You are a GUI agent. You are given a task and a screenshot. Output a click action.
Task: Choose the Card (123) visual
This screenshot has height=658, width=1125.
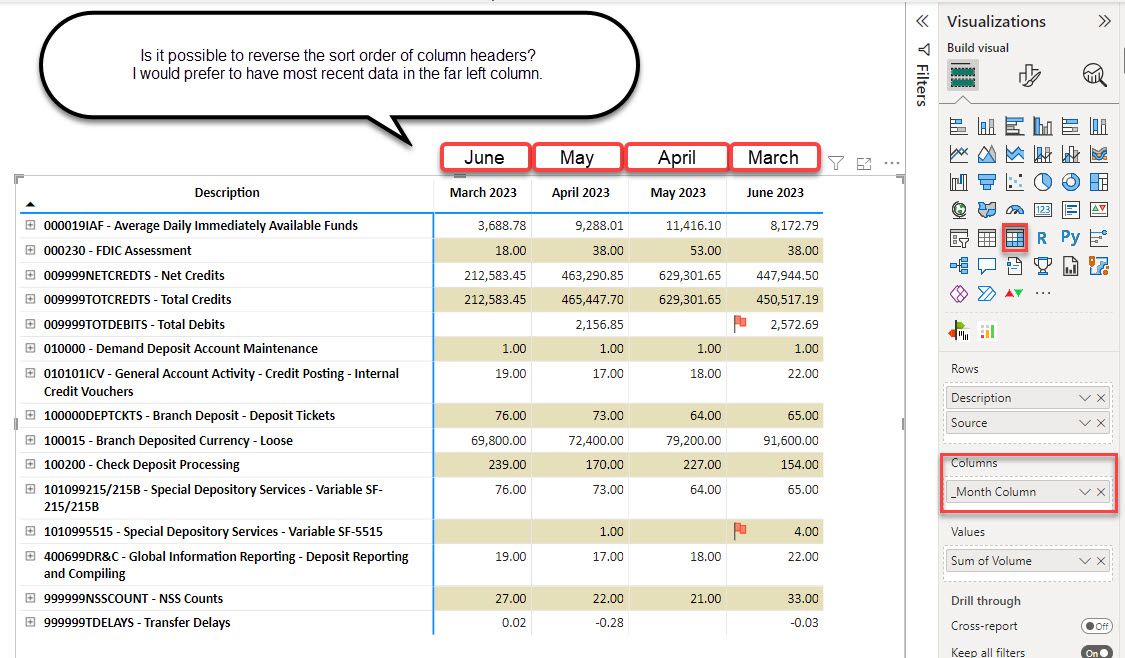click(x=1042, y=210)
